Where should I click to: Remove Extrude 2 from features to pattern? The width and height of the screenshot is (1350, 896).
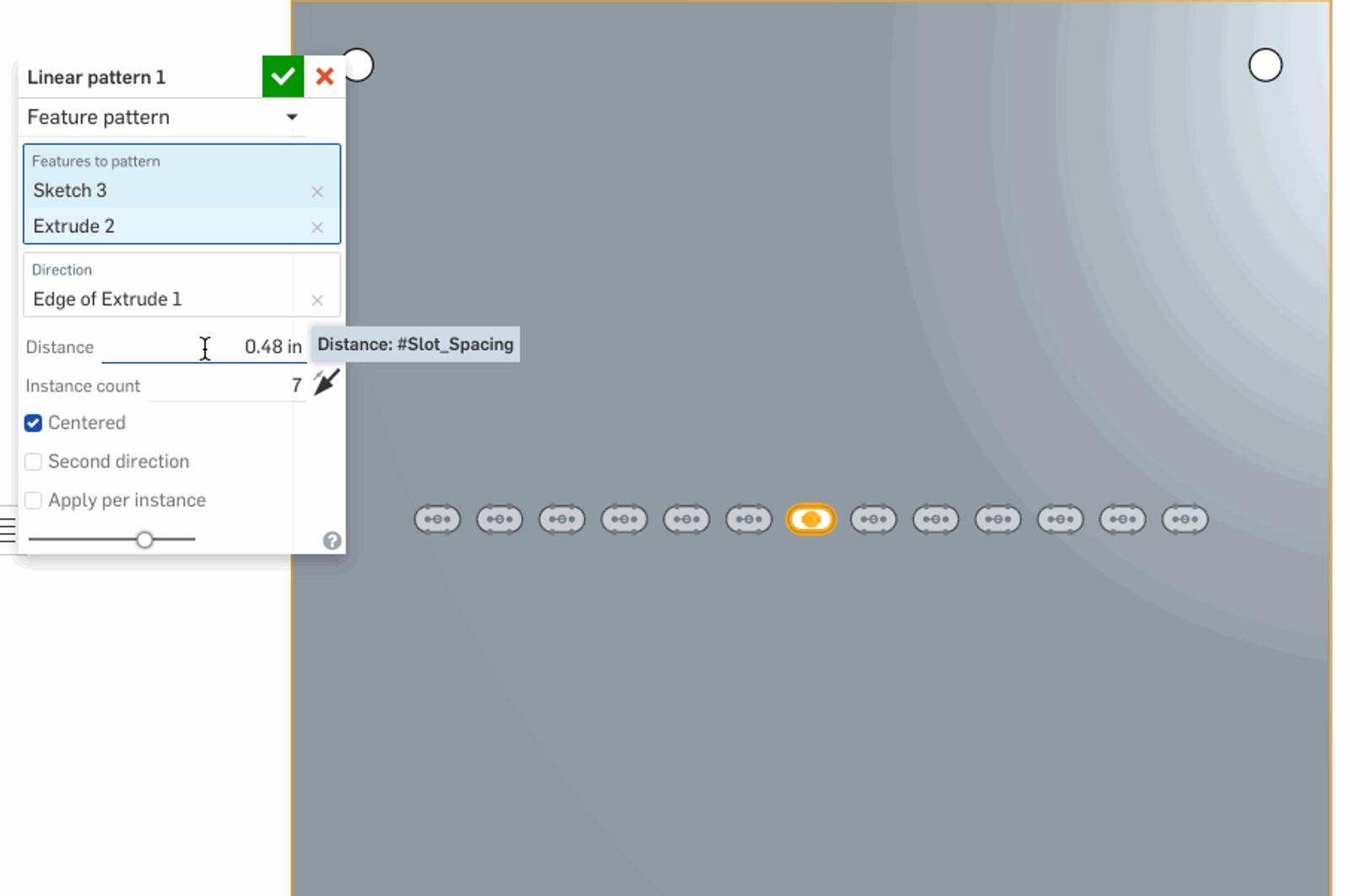(317, 227)
